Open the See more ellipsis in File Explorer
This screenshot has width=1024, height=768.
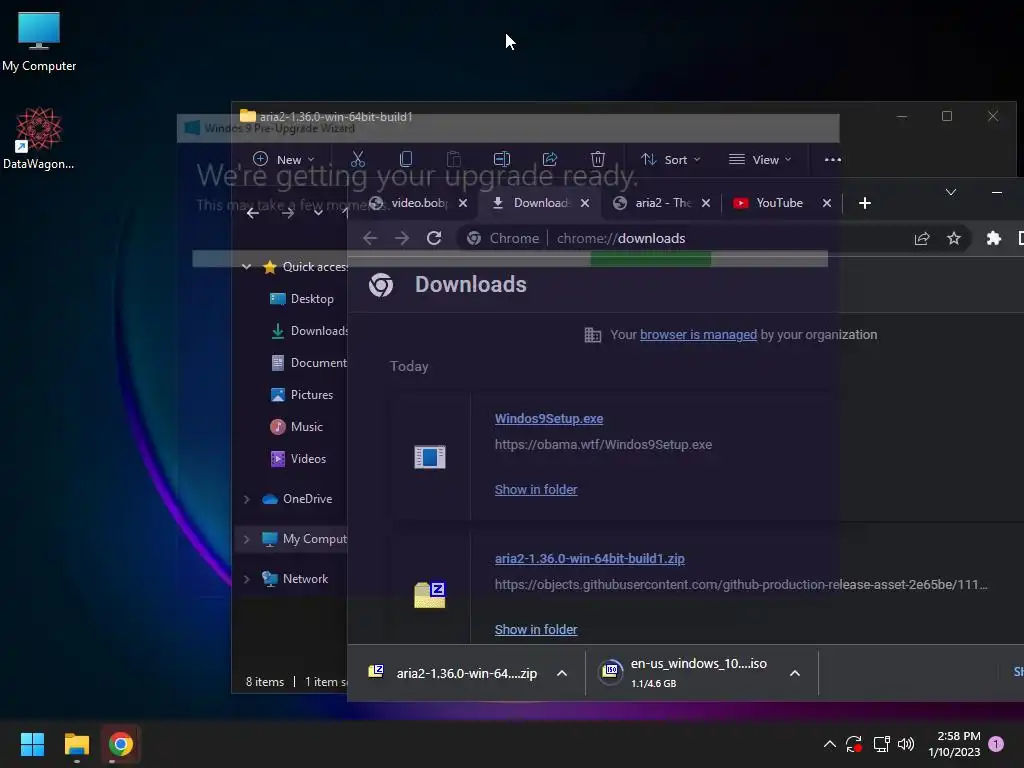click(x=833, y=159)
